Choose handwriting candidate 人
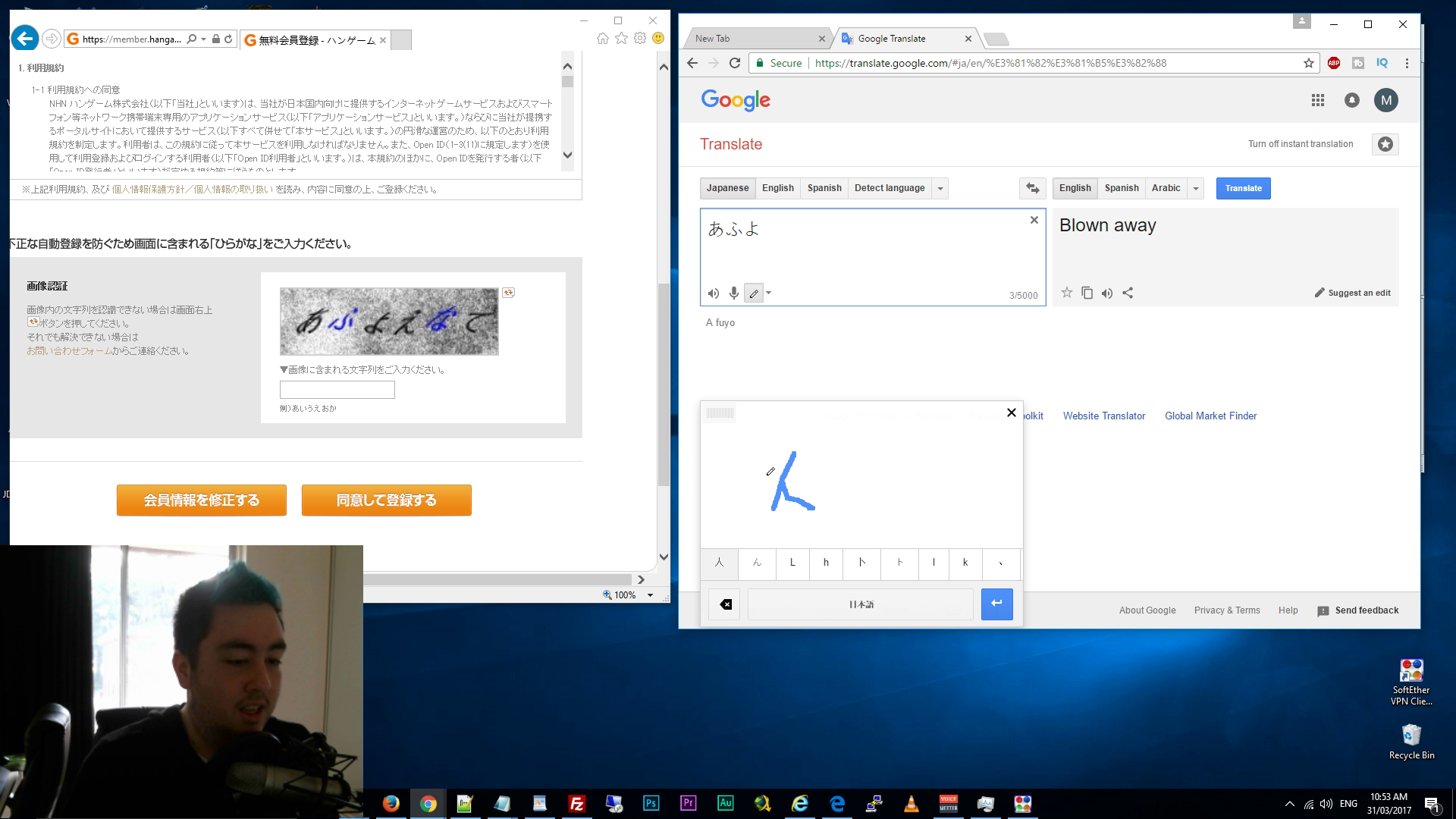Screen dimensions: 1456x819 point(719,563)
